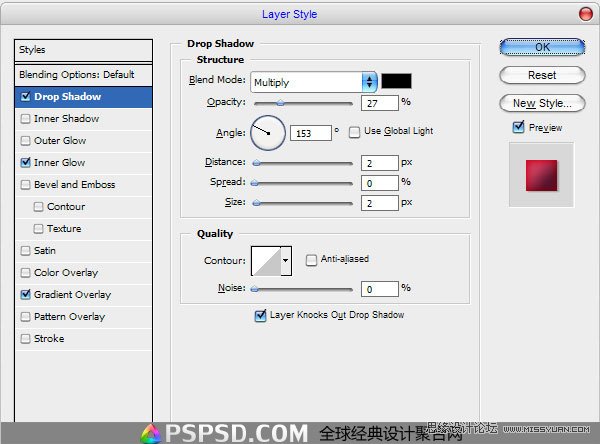Tick the Contour sub-option checkbox
600x444 pixels.
click(x=38, y=207)
